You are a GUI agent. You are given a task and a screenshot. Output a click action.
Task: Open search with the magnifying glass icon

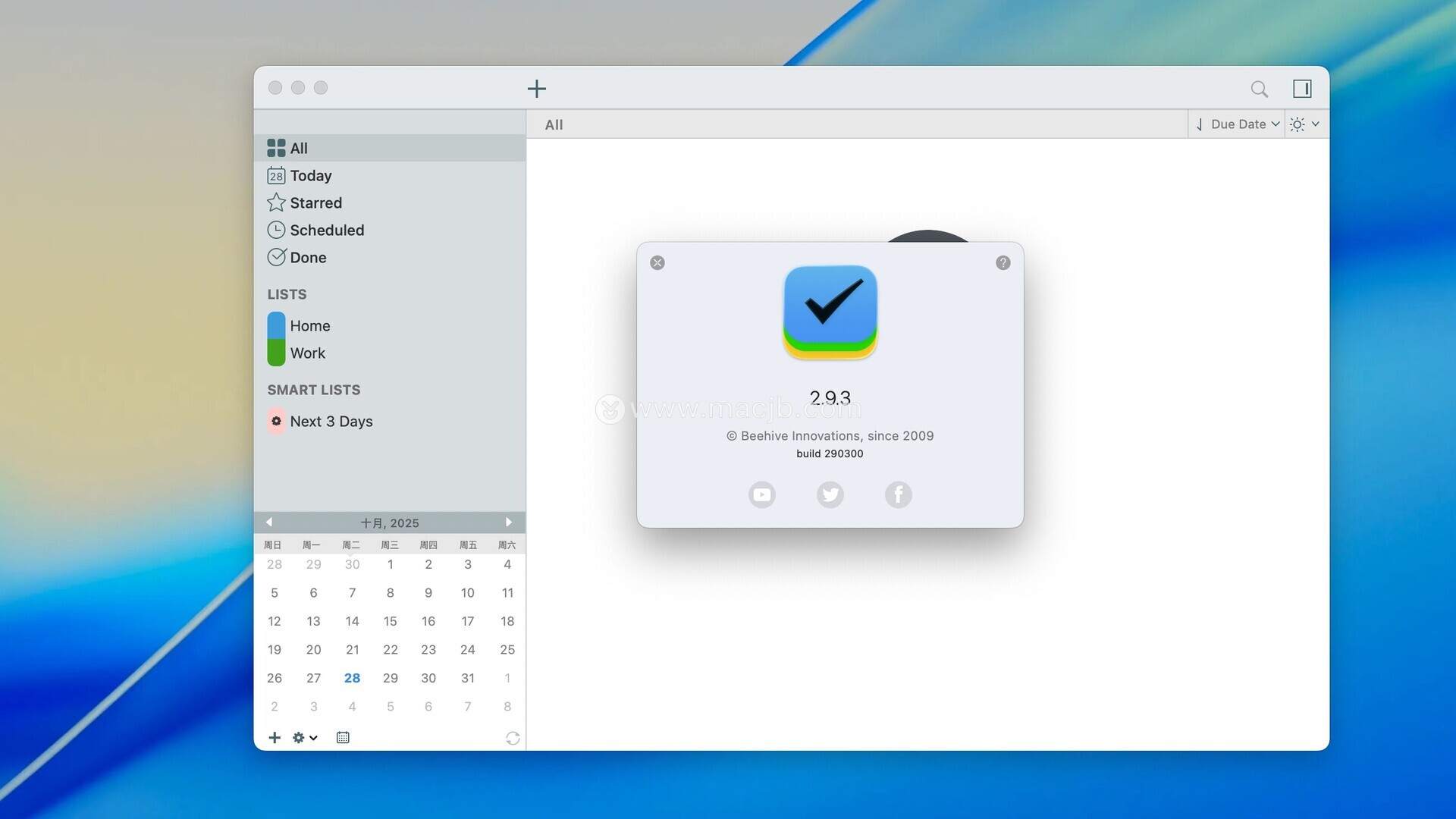click(1259, 89)
